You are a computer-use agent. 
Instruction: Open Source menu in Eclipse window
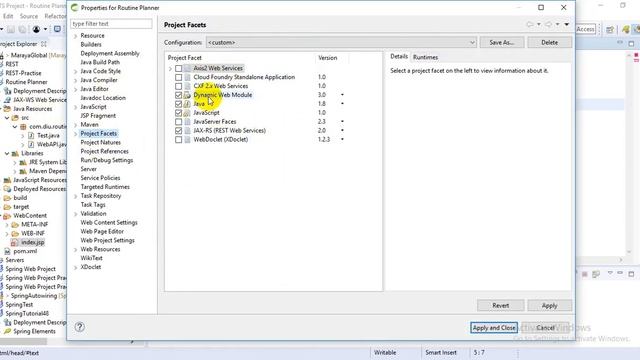29,16
